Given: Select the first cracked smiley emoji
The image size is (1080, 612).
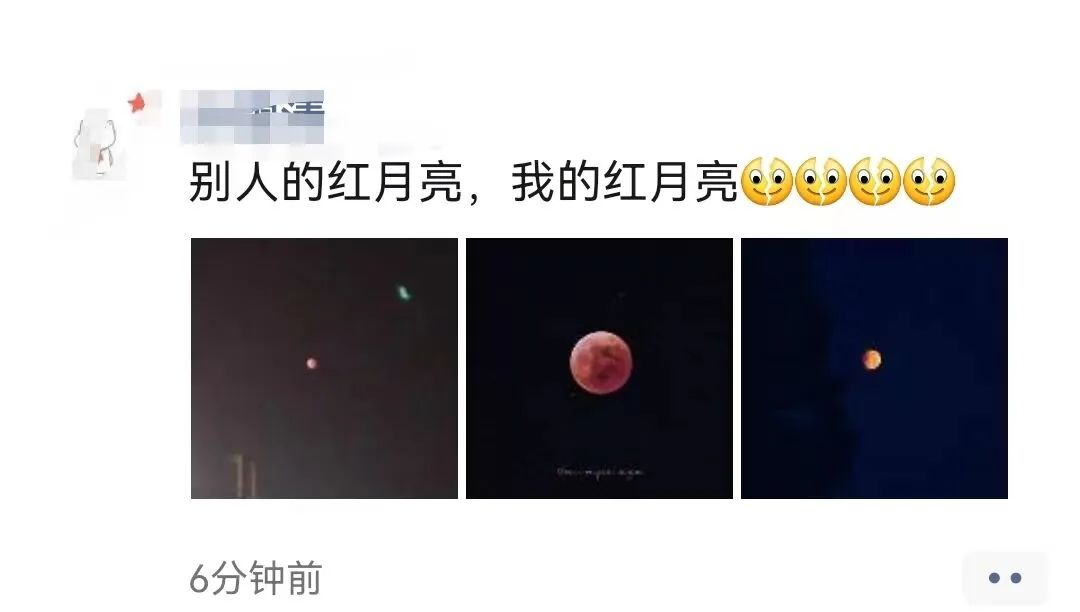Looking at the screenshot, I should pyautogui.click(x=767, y=182).
